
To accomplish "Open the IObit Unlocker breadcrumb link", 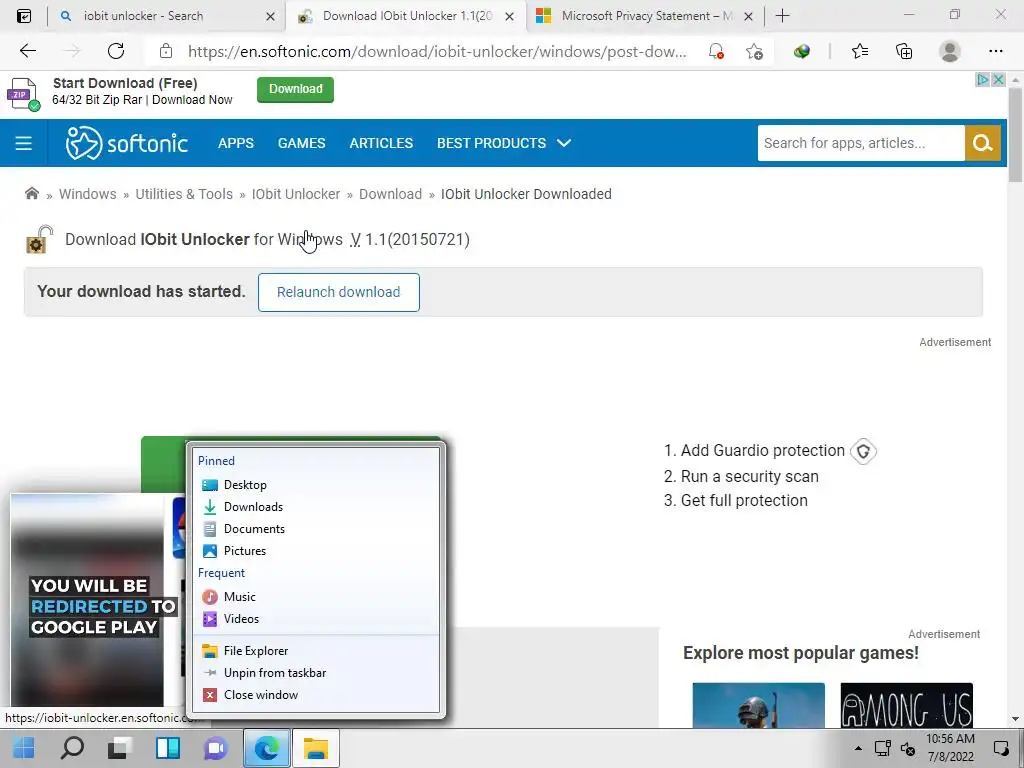I will pyautogui.click(x=296, y=194).
